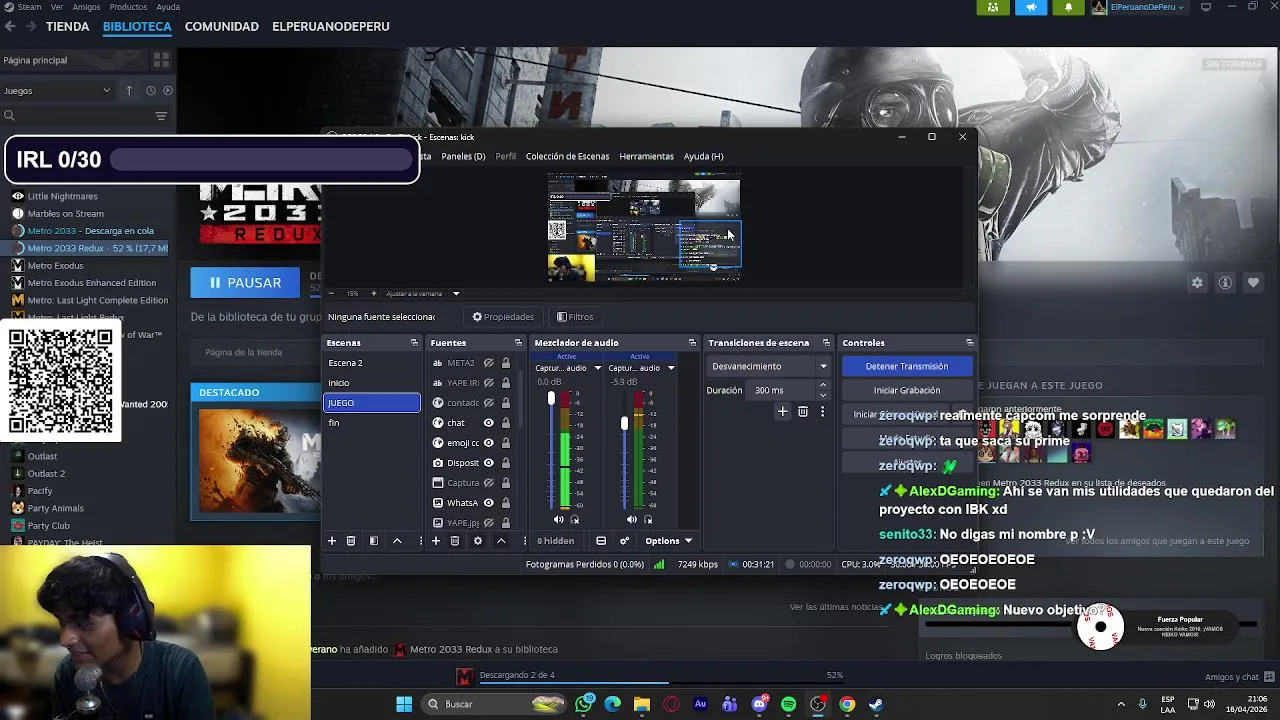This screenshot has width=1280, height=720.
Task: Hide the emoji source
Action: coord(489,443)
